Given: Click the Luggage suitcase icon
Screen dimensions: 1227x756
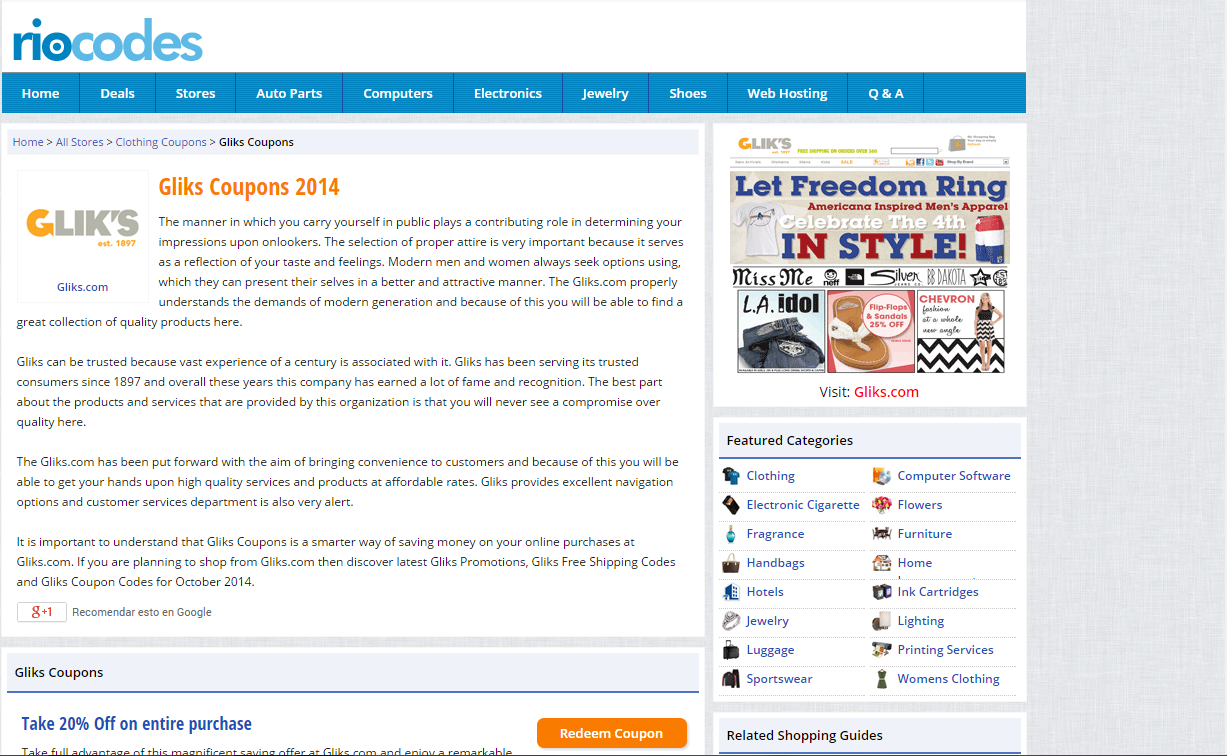Looking at the screenshot, I should point(731,650).
